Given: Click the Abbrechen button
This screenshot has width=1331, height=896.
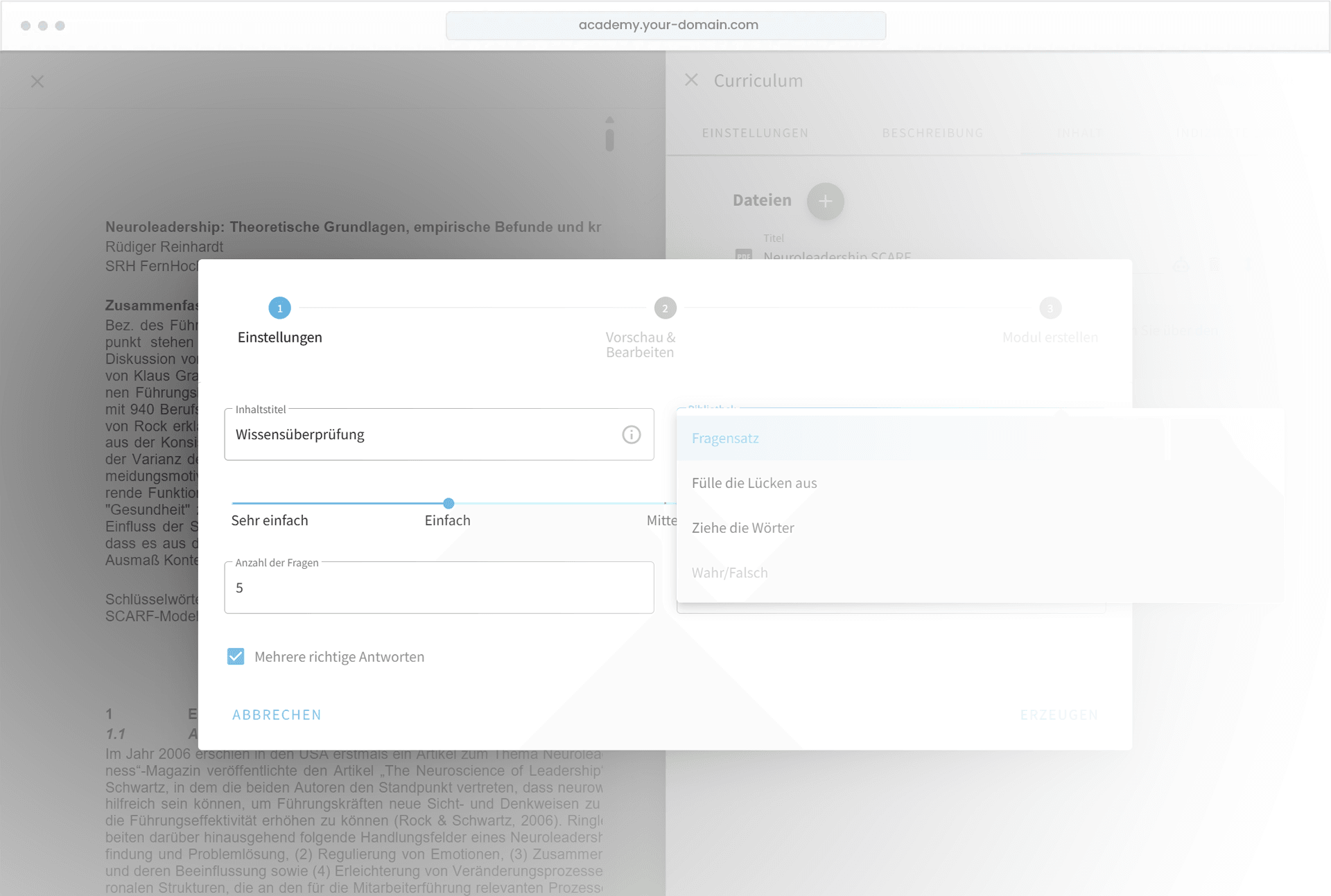Looking at the screenshot, I should (x=277, y=714).
